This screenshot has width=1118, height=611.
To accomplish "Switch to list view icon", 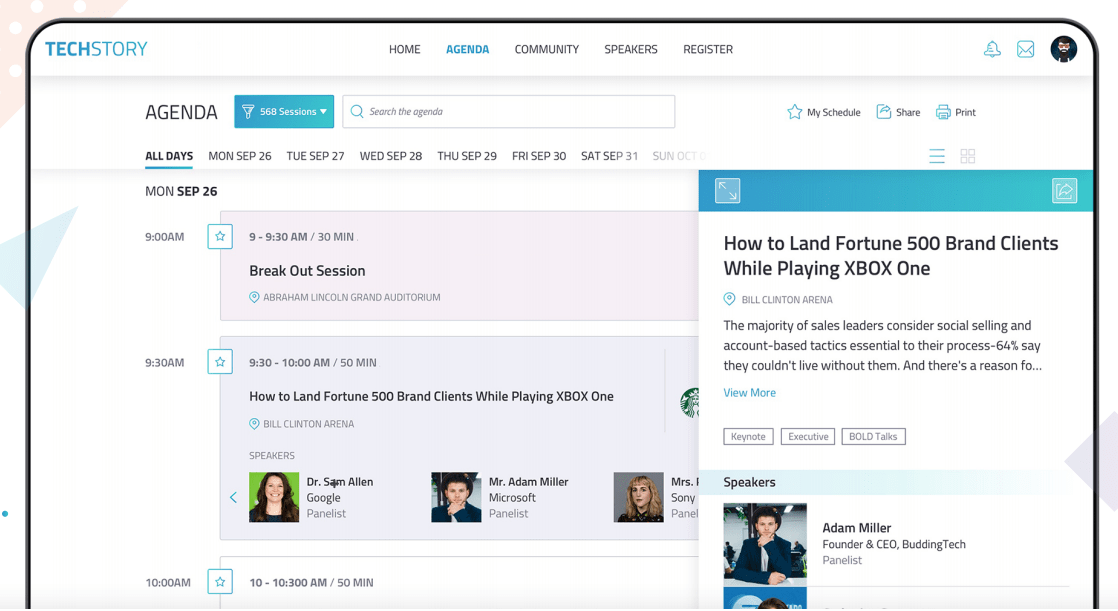I will tap(937, 156).
